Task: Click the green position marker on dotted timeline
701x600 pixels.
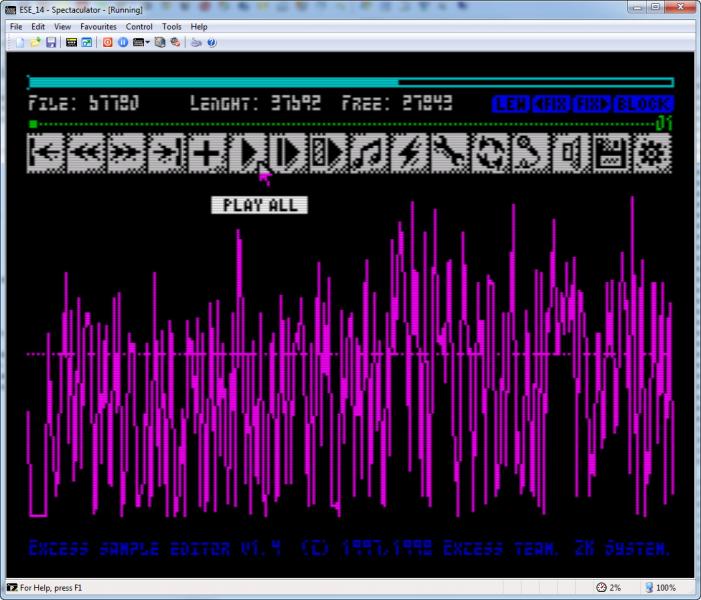Action: pyautogui.click(x=33, y=124)
